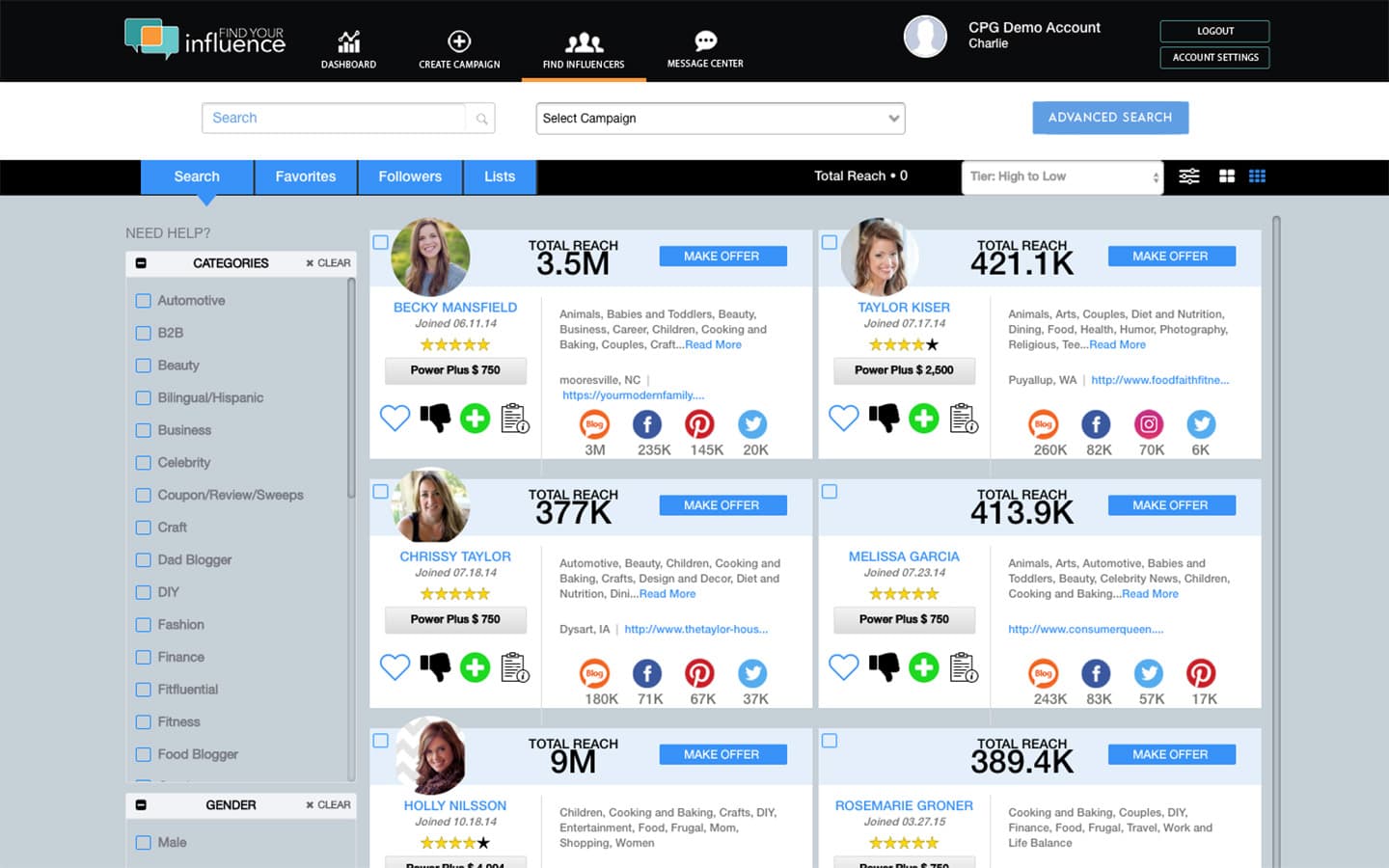View Taylor Kiser's Instagram profile icon
1389x868 pixels.
1149,424
